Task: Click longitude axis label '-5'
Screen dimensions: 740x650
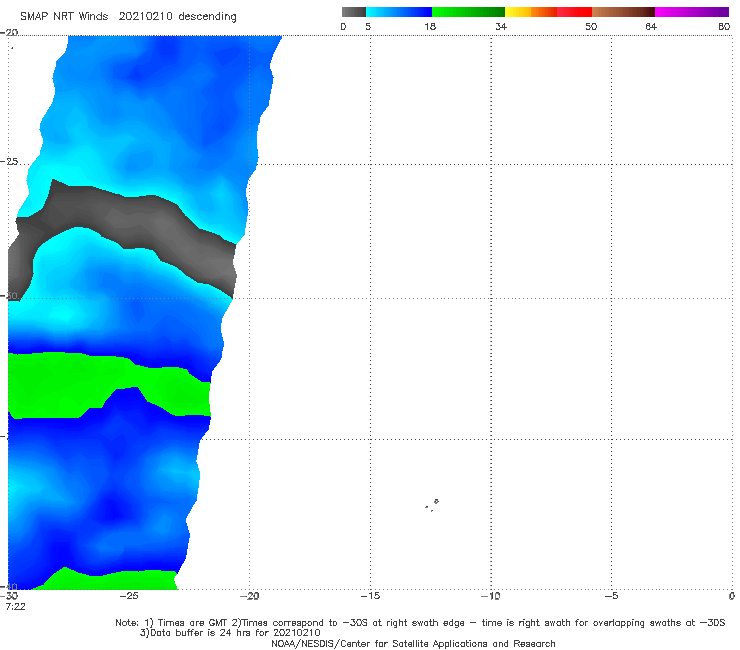Action: pos(611,596)
